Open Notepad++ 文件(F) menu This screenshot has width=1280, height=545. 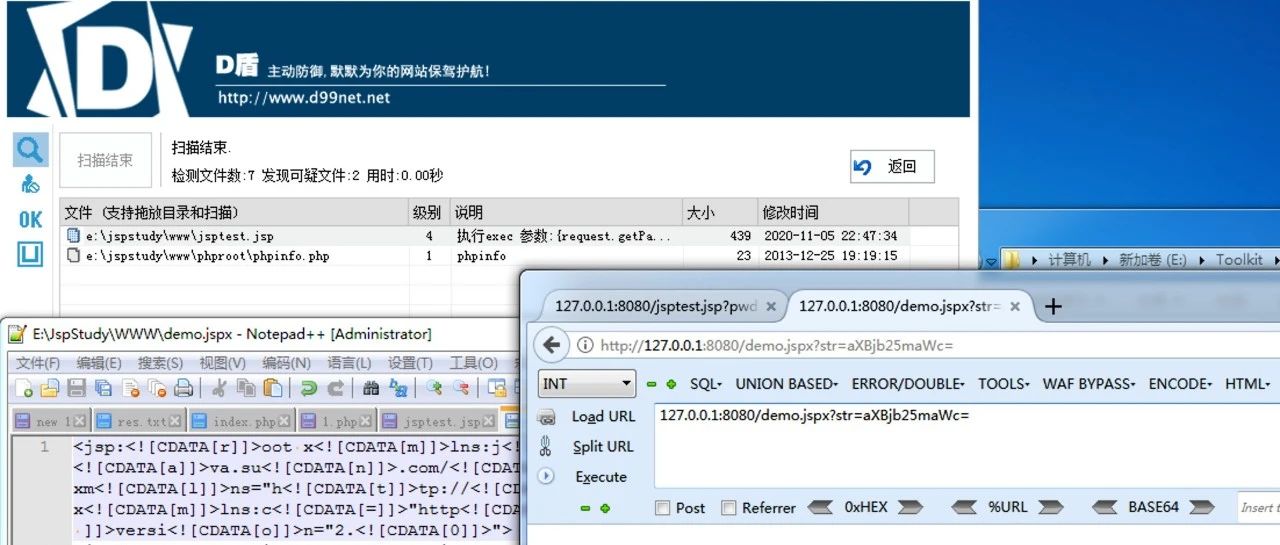pos(38,362)
